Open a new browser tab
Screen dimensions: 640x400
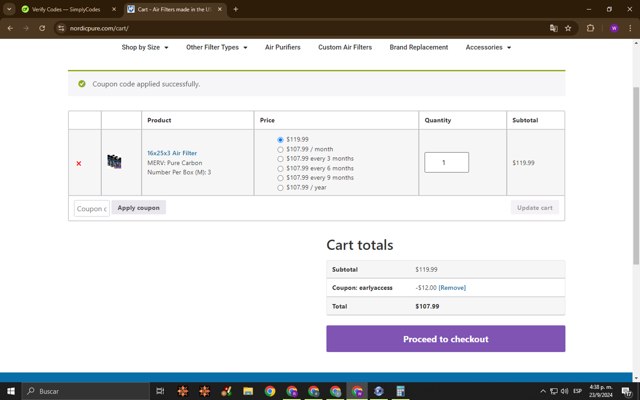tap(236, 9)
